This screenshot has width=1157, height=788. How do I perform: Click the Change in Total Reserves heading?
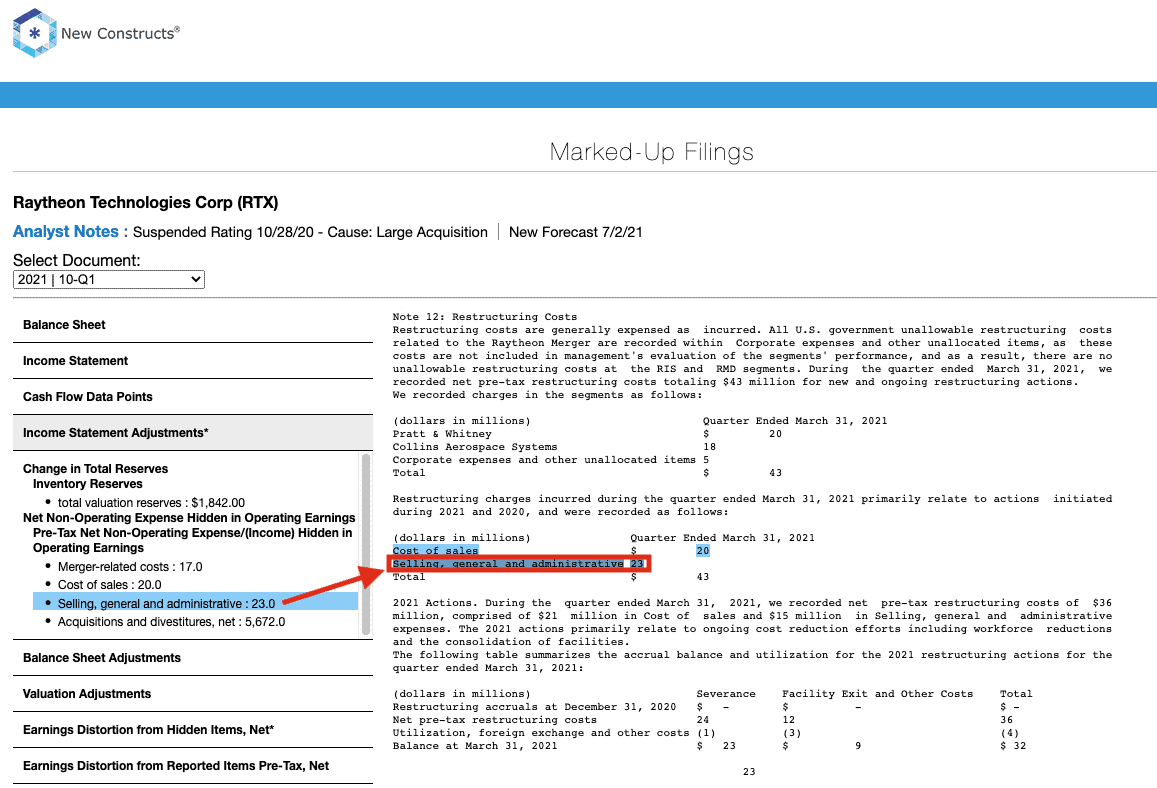[95, 469]
